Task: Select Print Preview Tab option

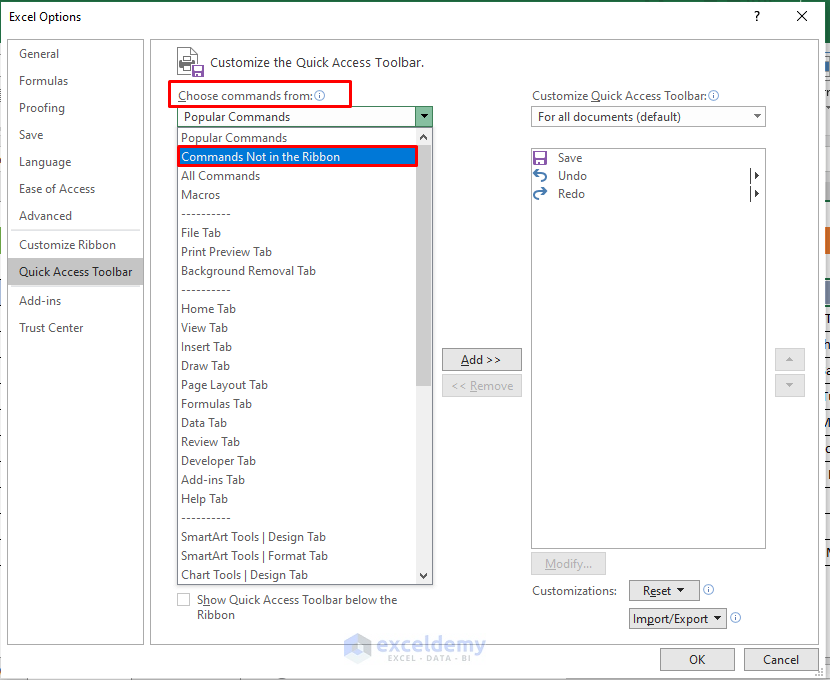Action: pyautogui.click(x=297, y=252)
